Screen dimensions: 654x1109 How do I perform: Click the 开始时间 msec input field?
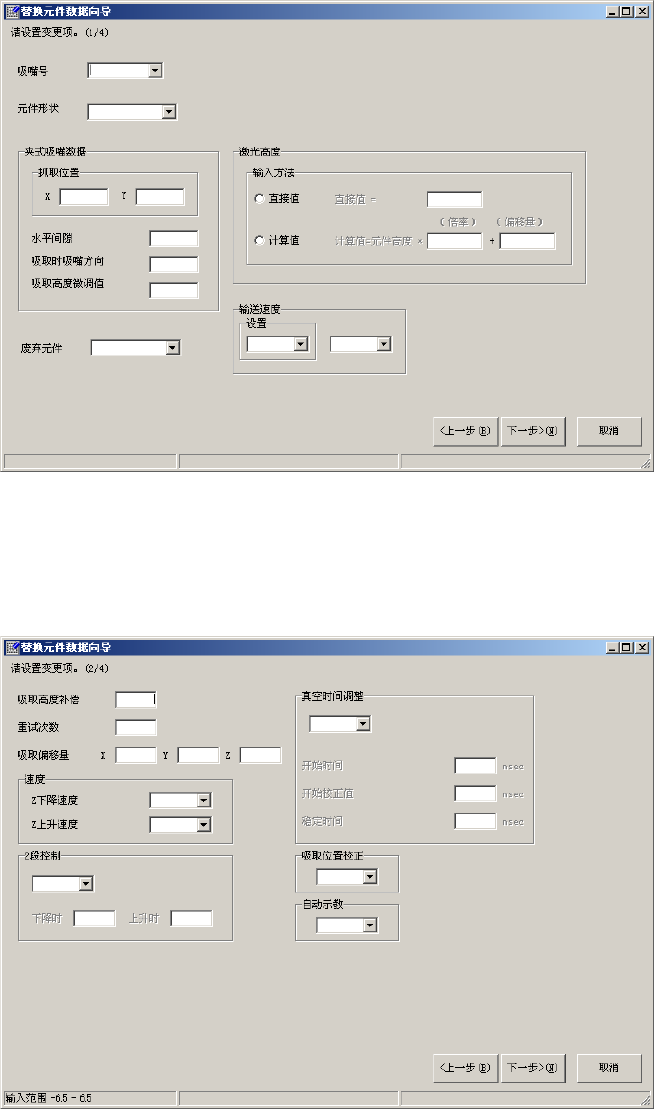(475, 766)
